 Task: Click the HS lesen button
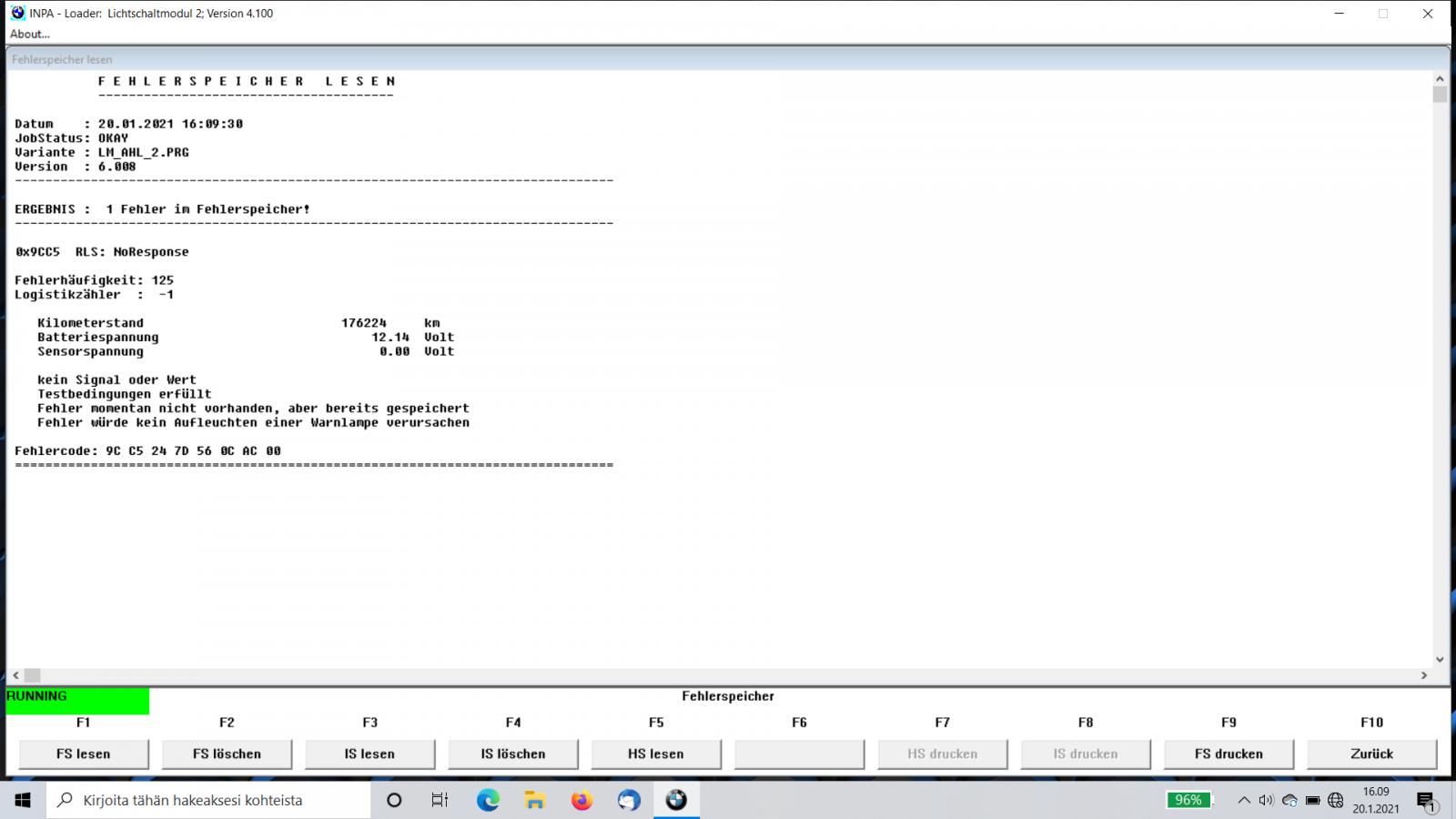click(655, 753)
